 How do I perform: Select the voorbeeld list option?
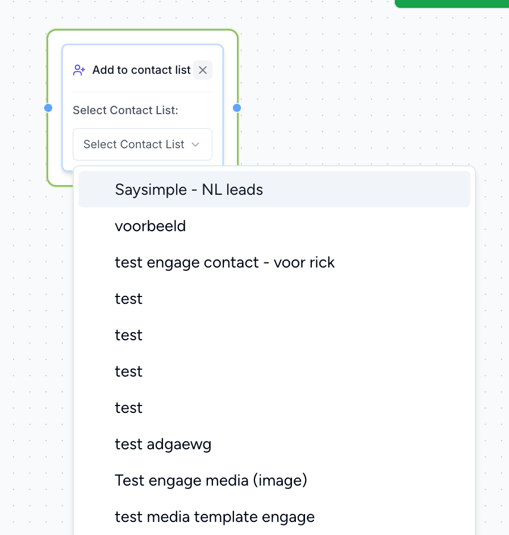click(x=274, y=226)
